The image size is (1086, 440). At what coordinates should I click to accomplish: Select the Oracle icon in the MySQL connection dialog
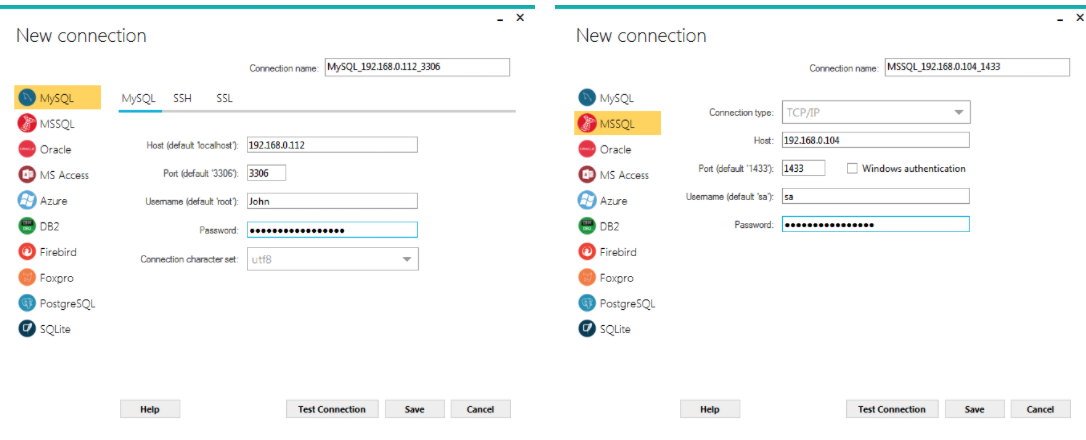27,149
